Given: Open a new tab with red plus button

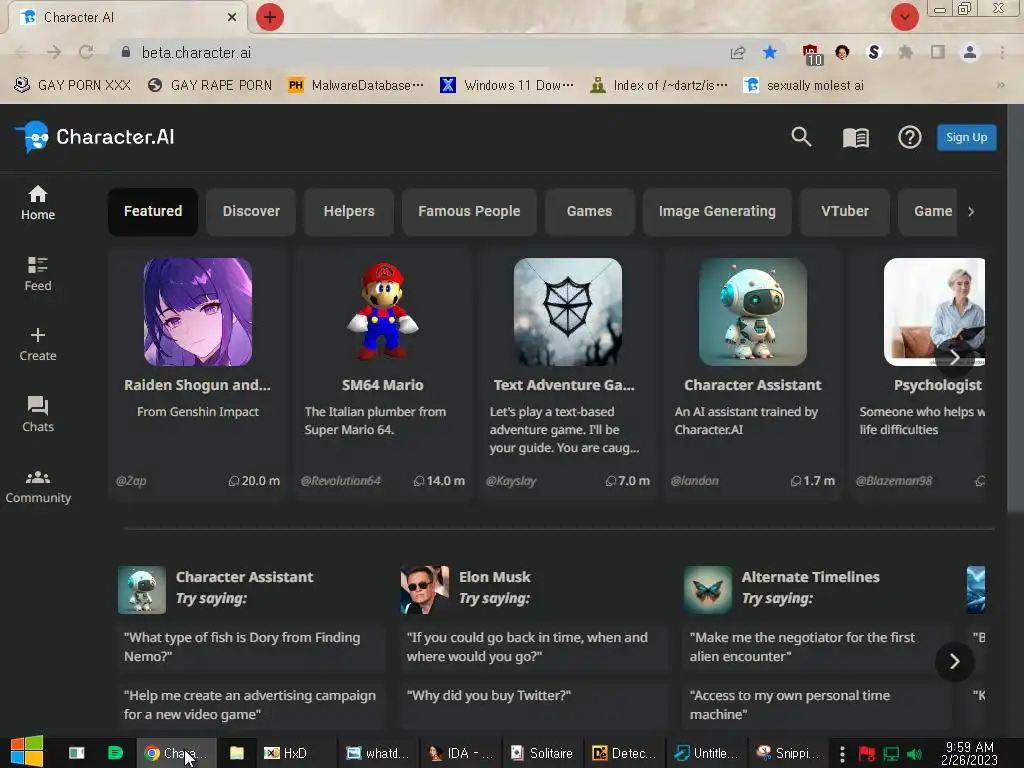Looking at the screenshot, I should (270, 18).
